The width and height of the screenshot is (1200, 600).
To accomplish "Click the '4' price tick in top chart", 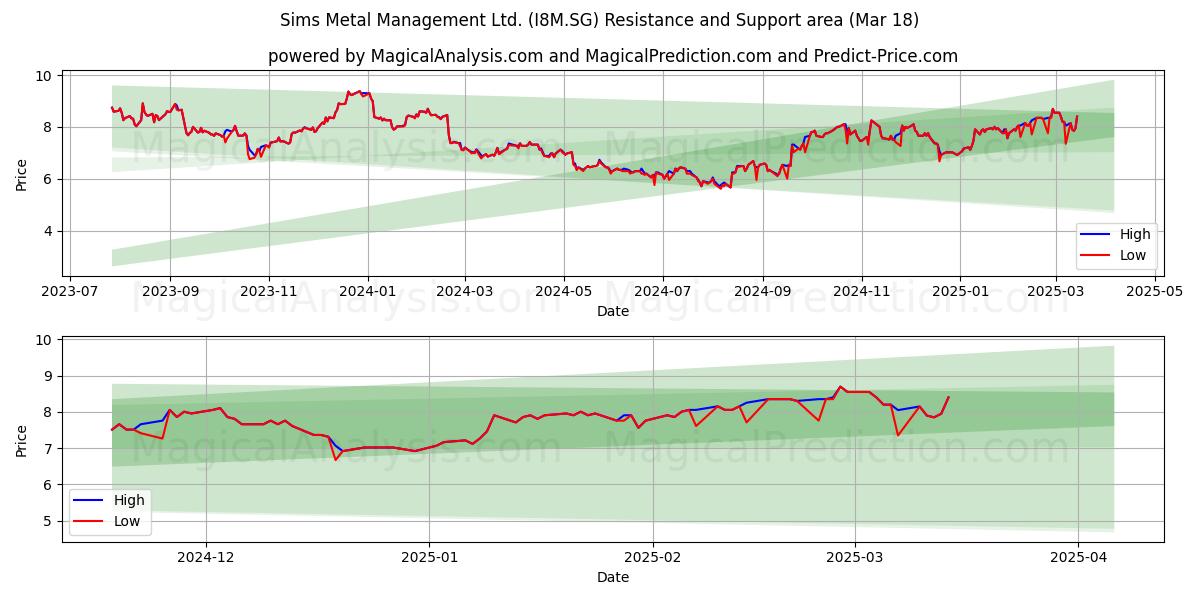I will pos(50,231).
